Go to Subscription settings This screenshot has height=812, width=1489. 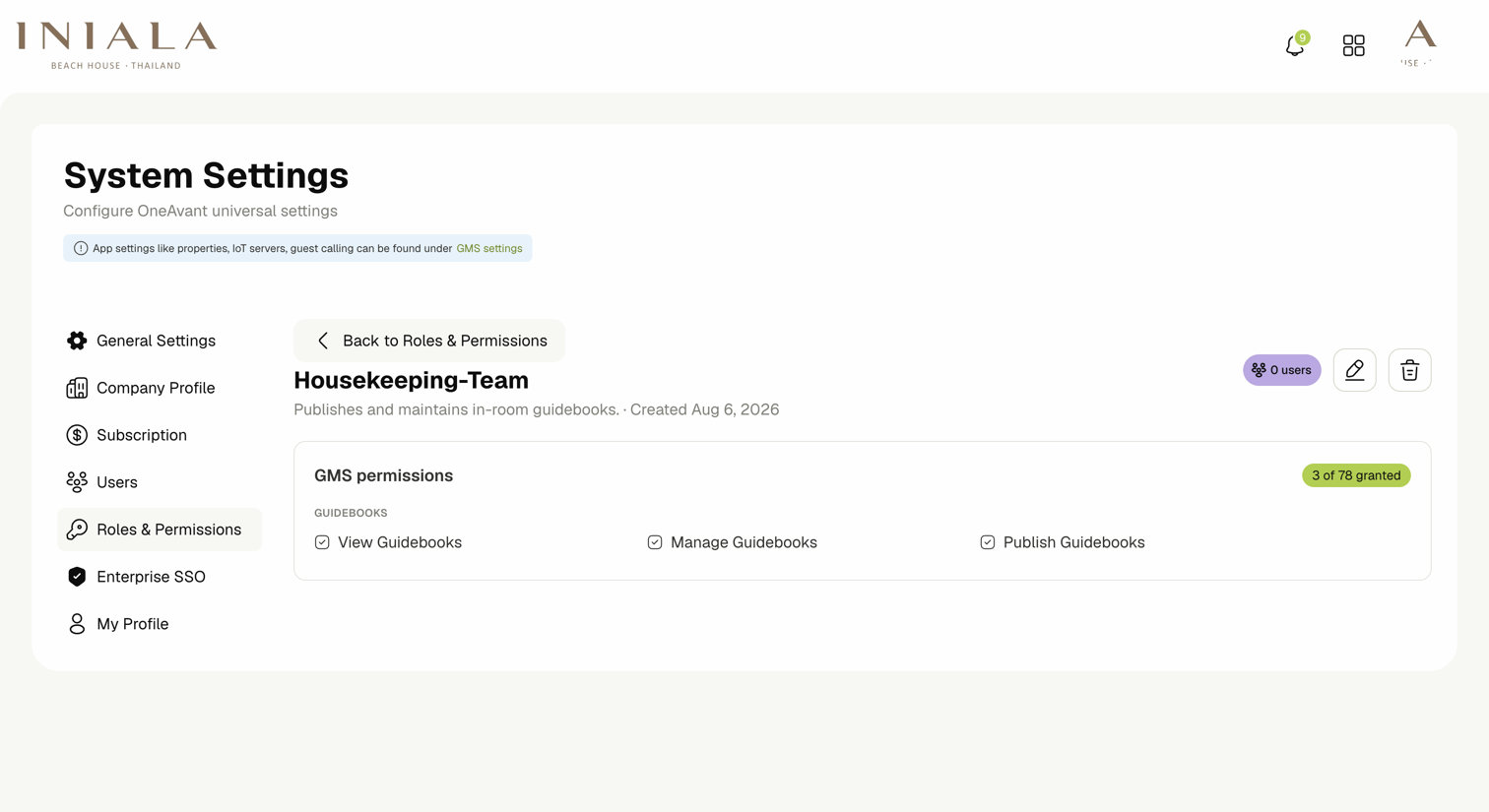click(x=160, y=435)
